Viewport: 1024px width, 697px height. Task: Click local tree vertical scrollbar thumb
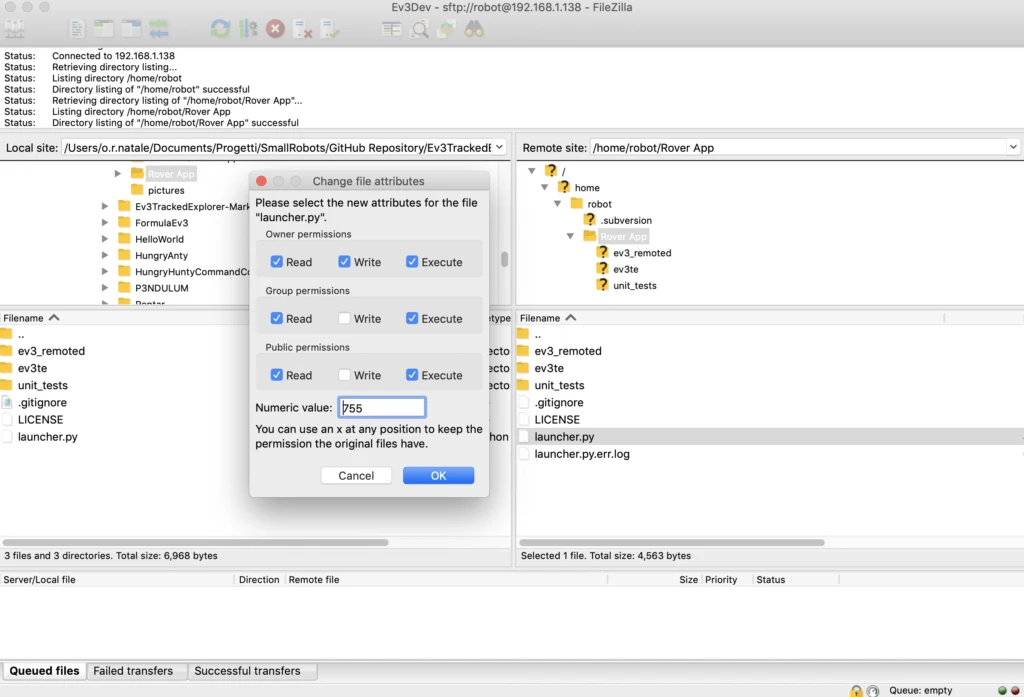[x=504, y=259]
